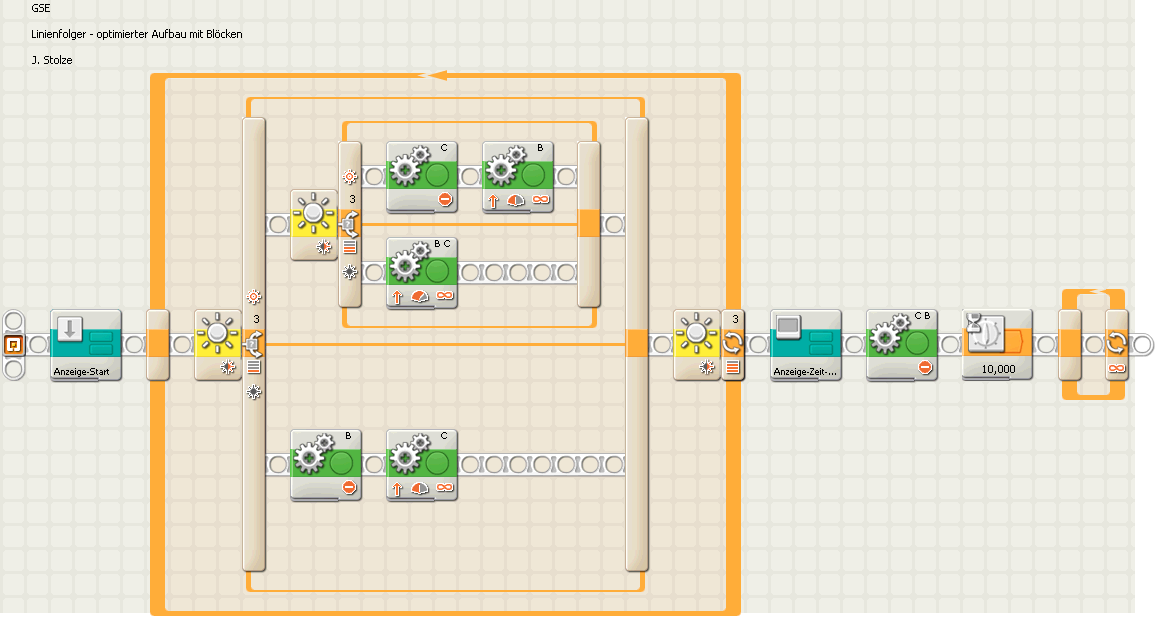The width and height of the screenshot is (1157, 621).
Task: Click the infinite loop end at far right
Action: 1116,344
